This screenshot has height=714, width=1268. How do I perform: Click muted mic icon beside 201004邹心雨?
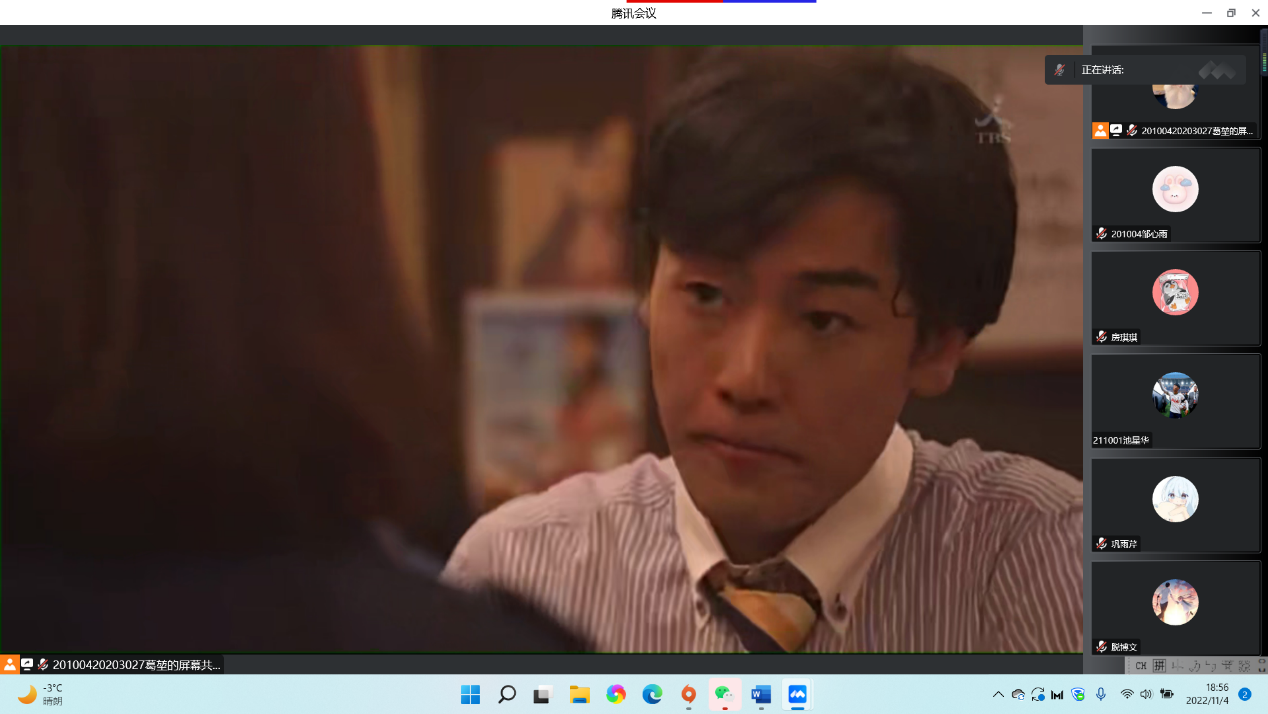pyautogui.click(x=1102, y=234)
